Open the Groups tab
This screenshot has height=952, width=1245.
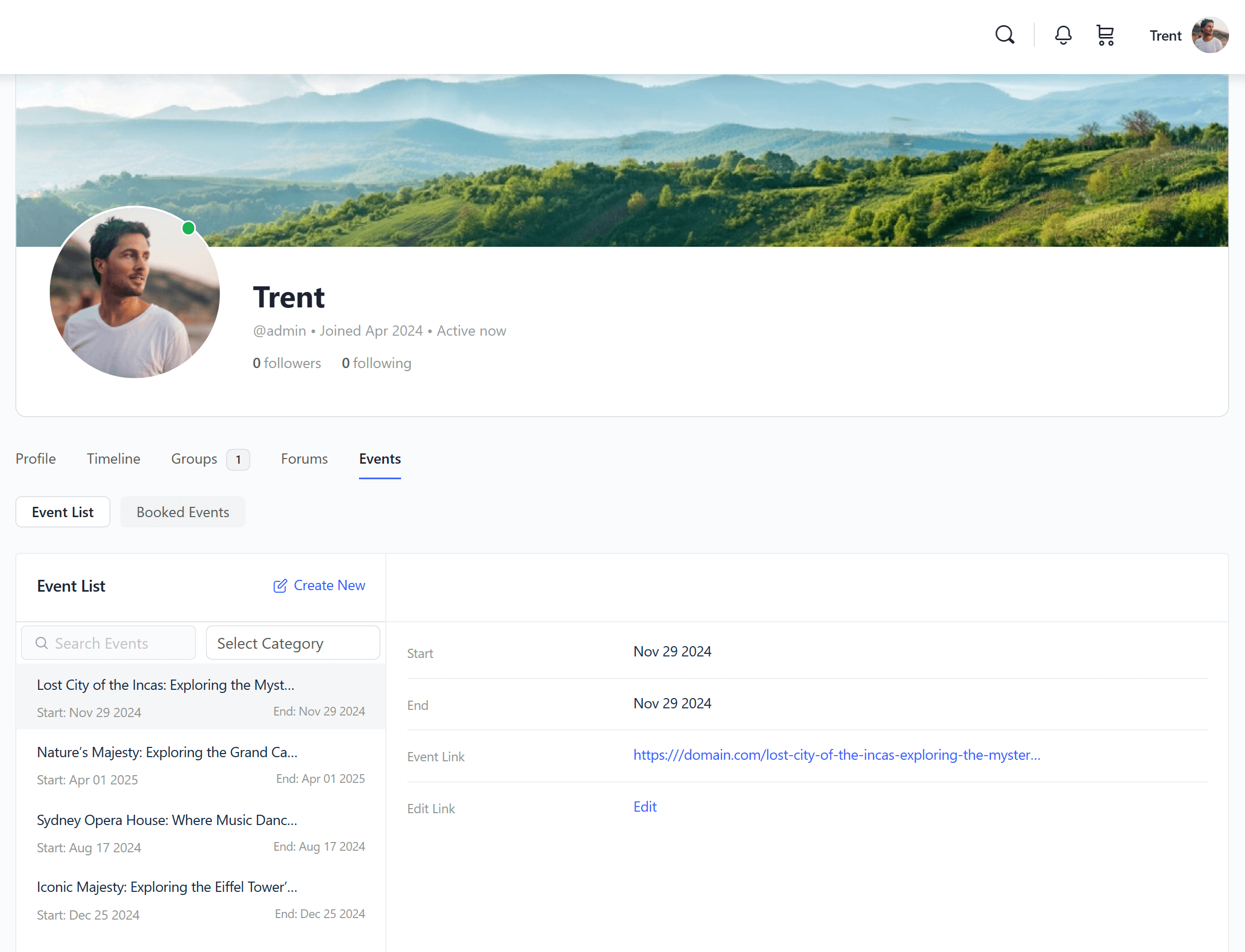point(194,459)
